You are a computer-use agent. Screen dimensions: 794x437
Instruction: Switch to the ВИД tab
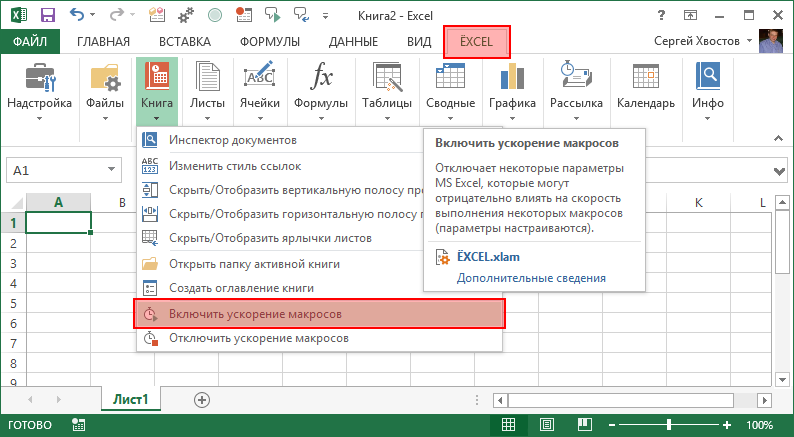419,42
